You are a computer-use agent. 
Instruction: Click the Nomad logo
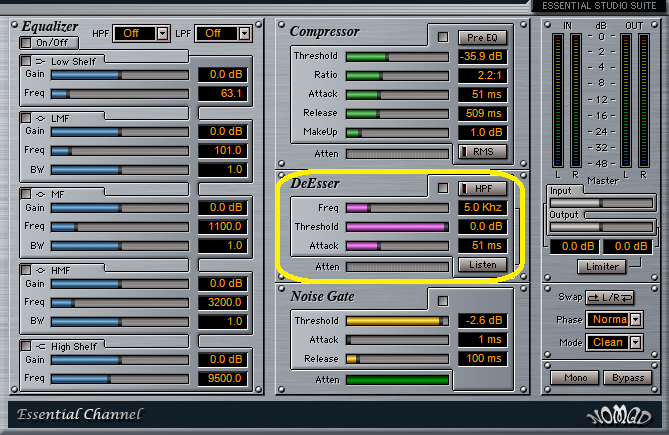point(619,415)
